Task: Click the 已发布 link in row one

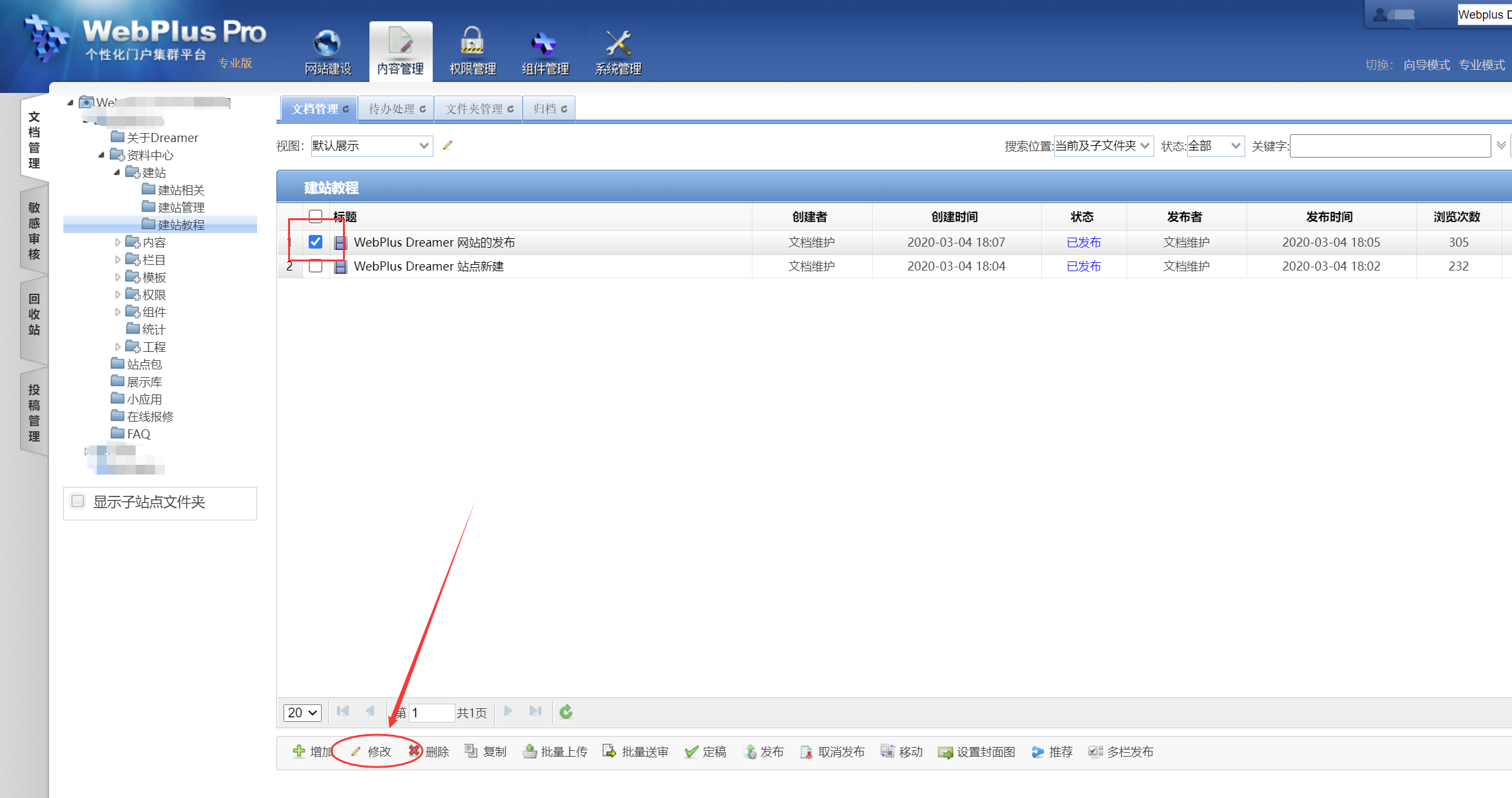Action: tap(1083, 242)
